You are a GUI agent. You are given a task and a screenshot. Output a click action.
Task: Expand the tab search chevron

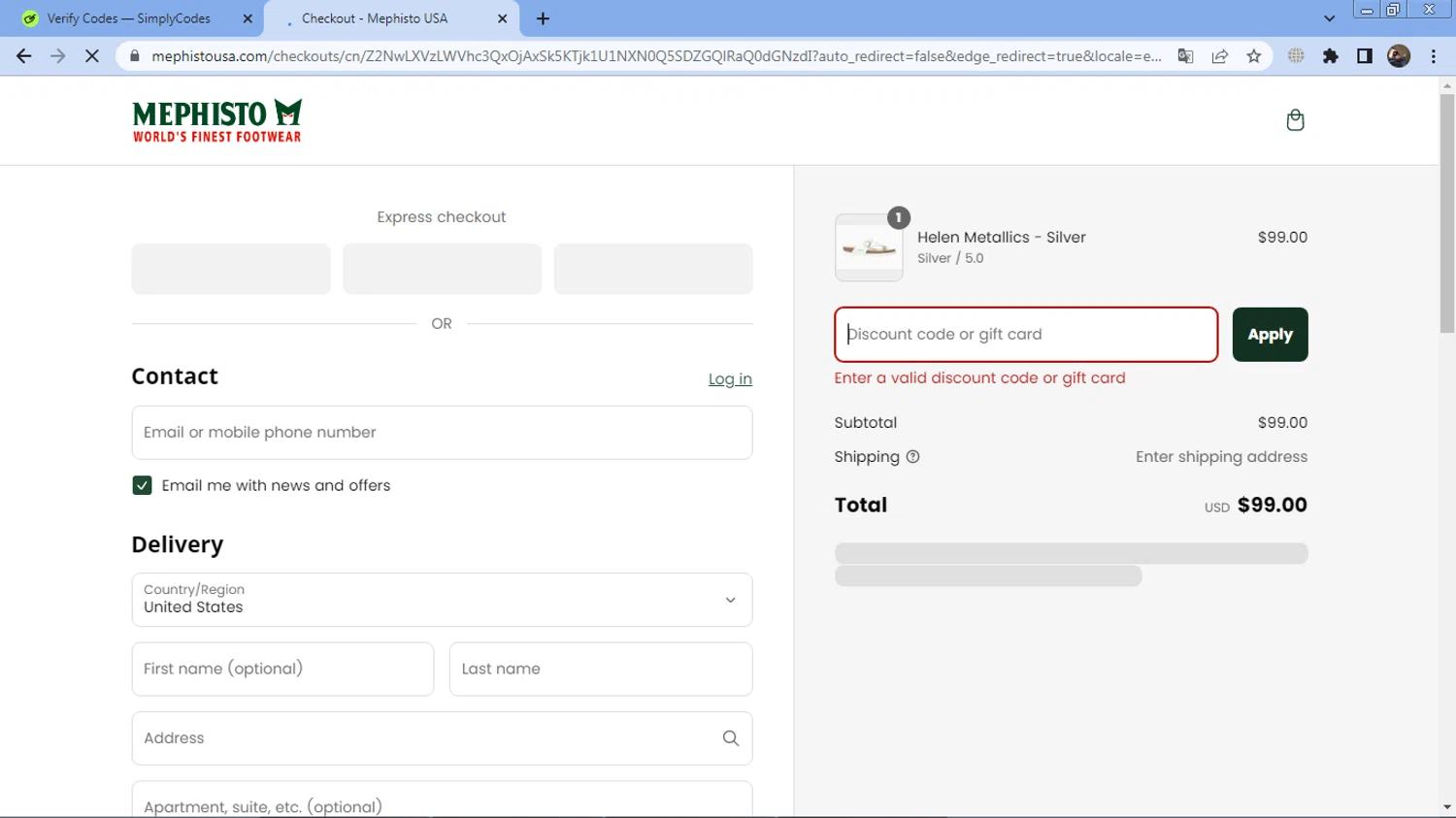coord(1329,18)
